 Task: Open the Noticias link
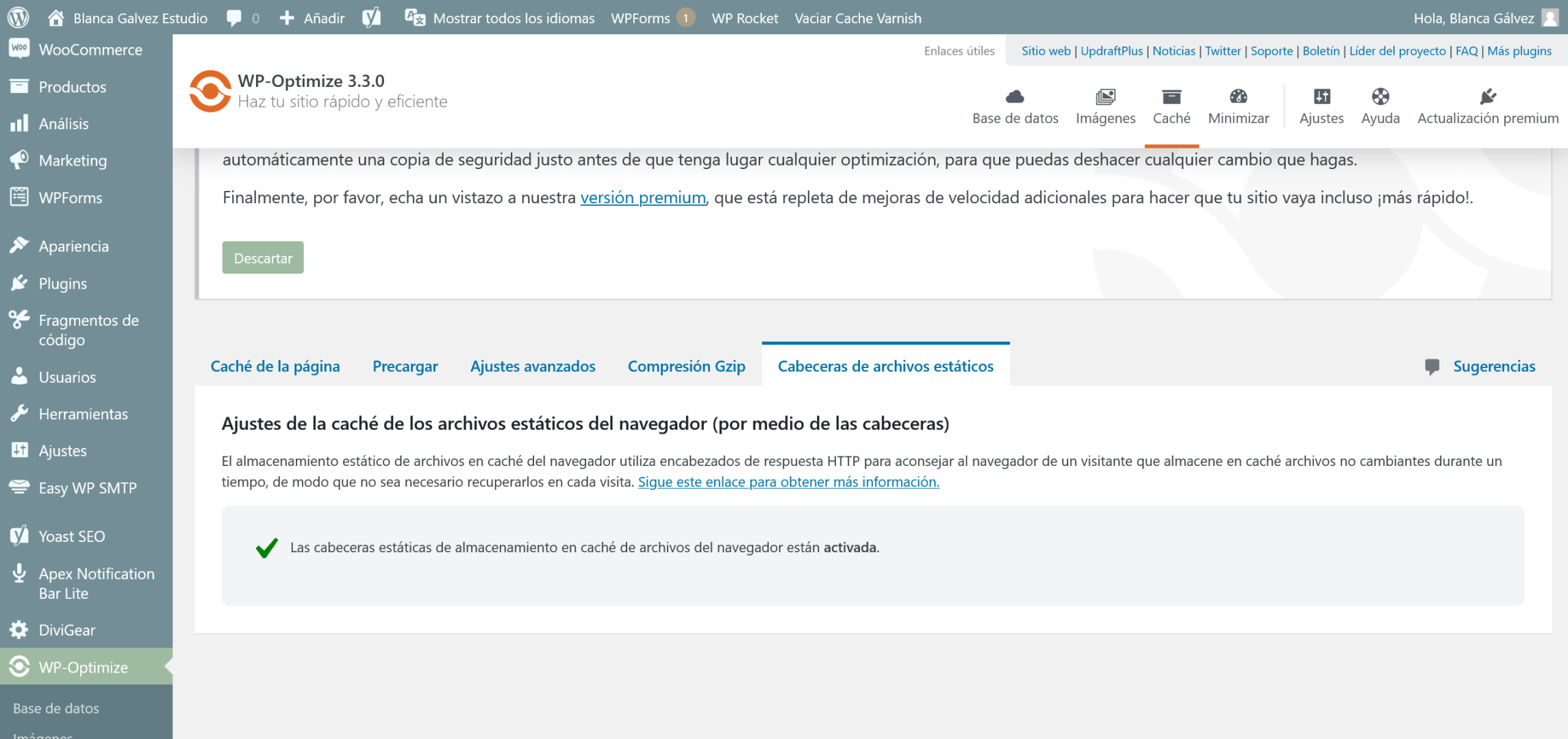pyautogui.click(x=1174, y=51)
